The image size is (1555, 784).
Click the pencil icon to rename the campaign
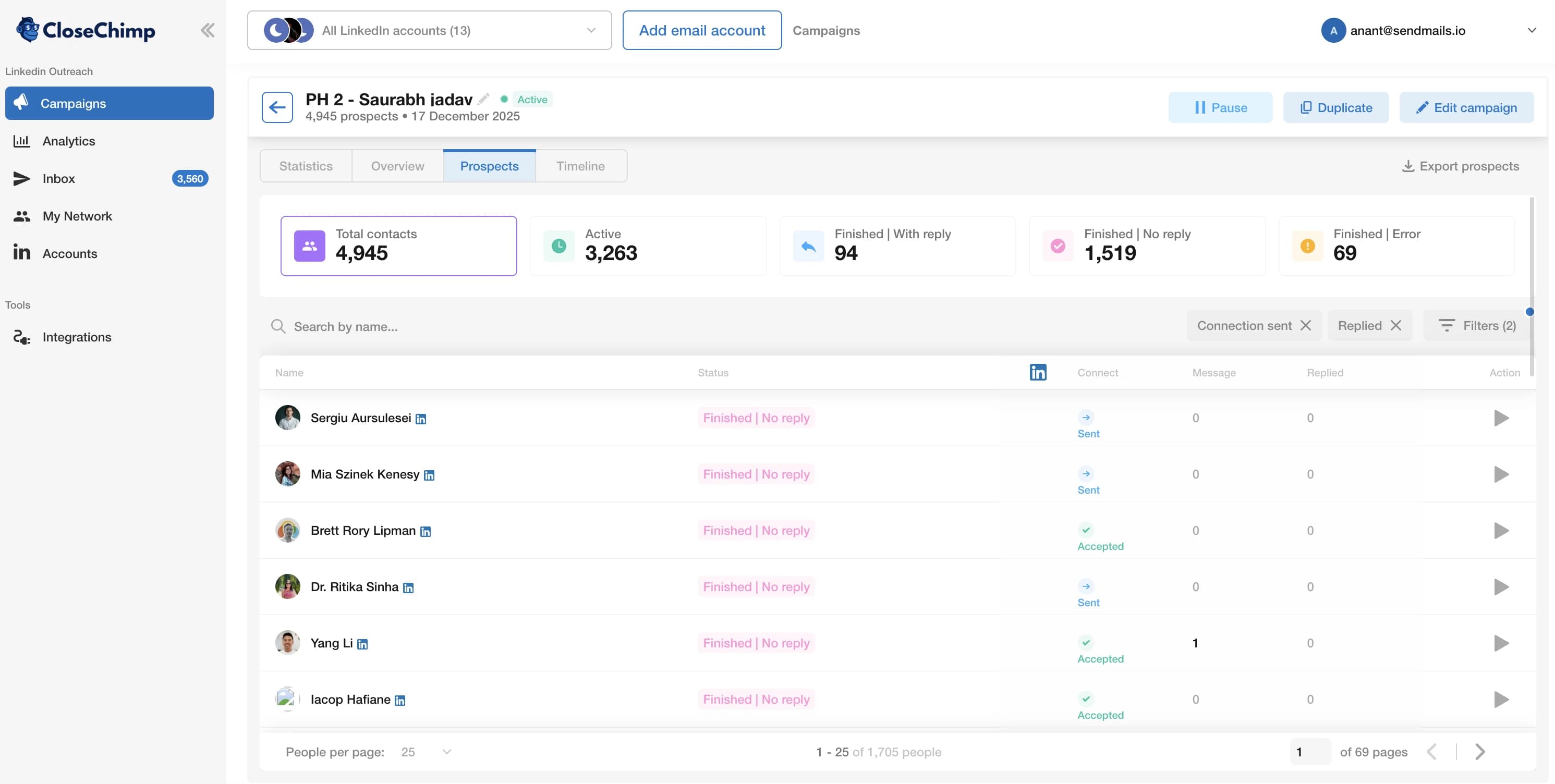click(483, 99)
